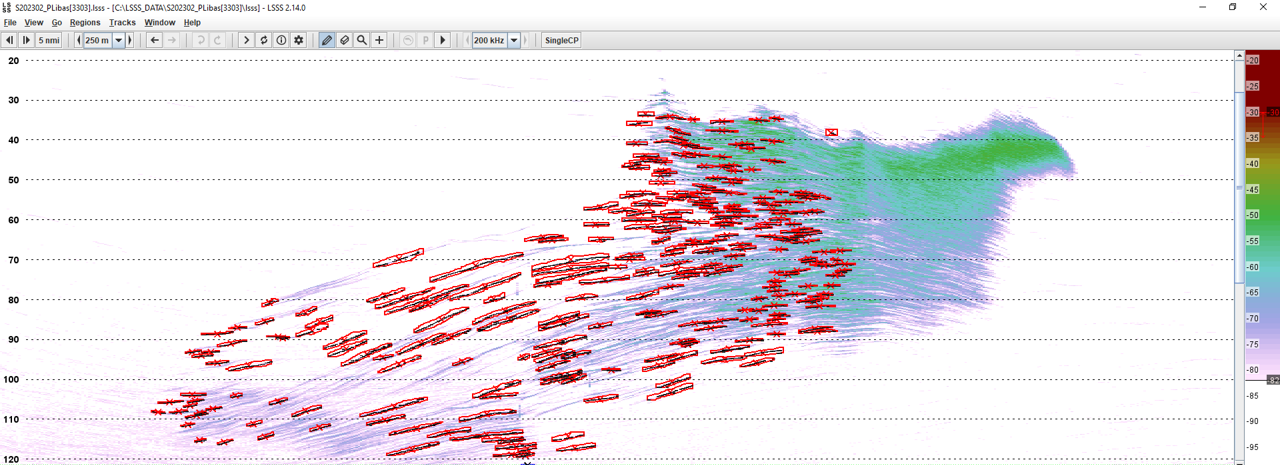Viewport: 1280px width, 465px height.
Task: Click the -50 dB level on color scale
Action: pyautogui.click(x=1252, y=215)
